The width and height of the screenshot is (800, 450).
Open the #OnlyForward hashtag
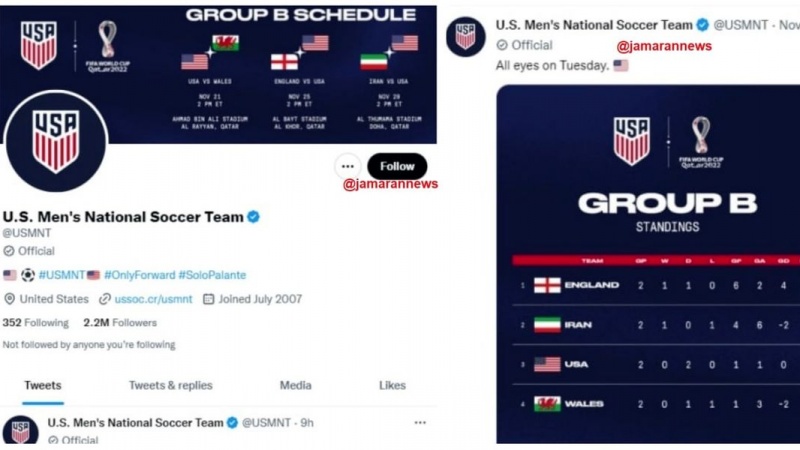click(x=139, y=275)
